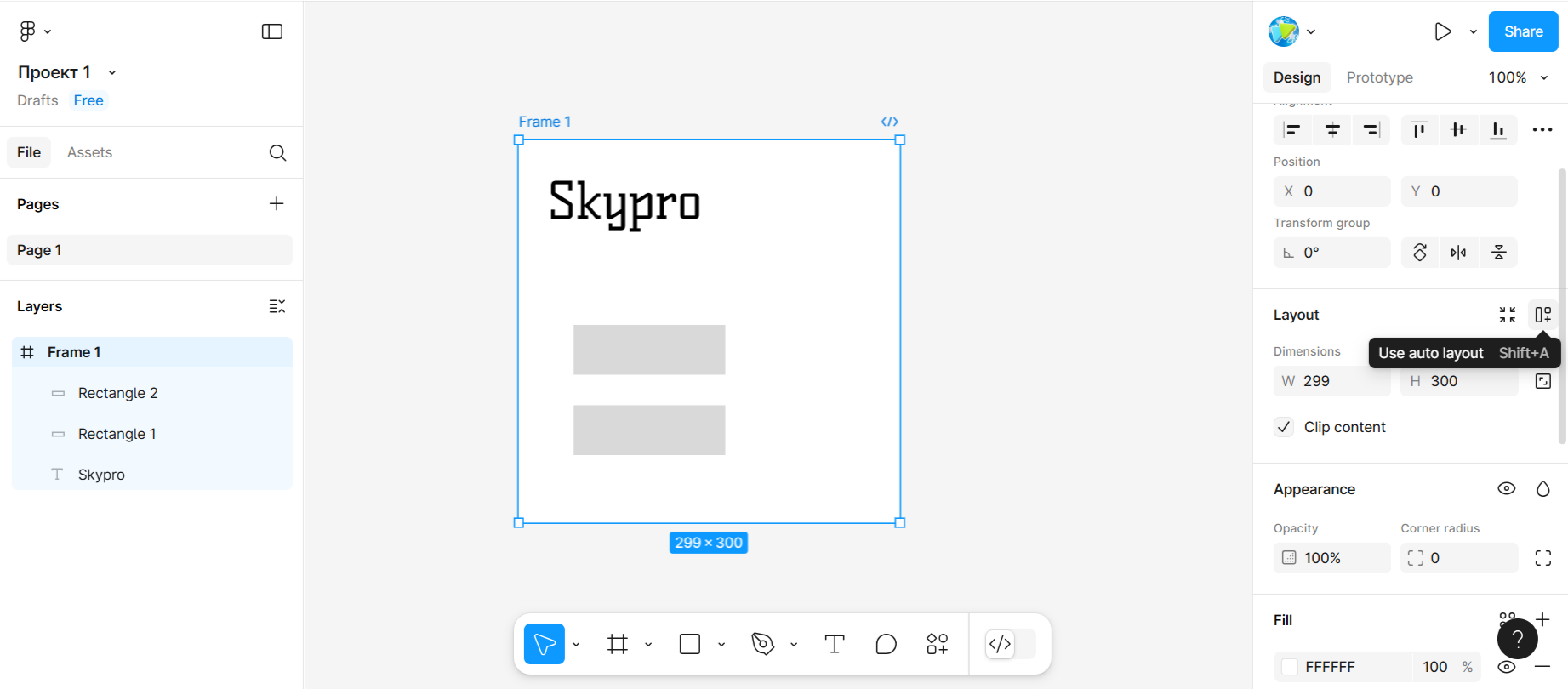Lock aspect ratio icon beside height
1568x689 pixels.
click(x=1543, y=381)
